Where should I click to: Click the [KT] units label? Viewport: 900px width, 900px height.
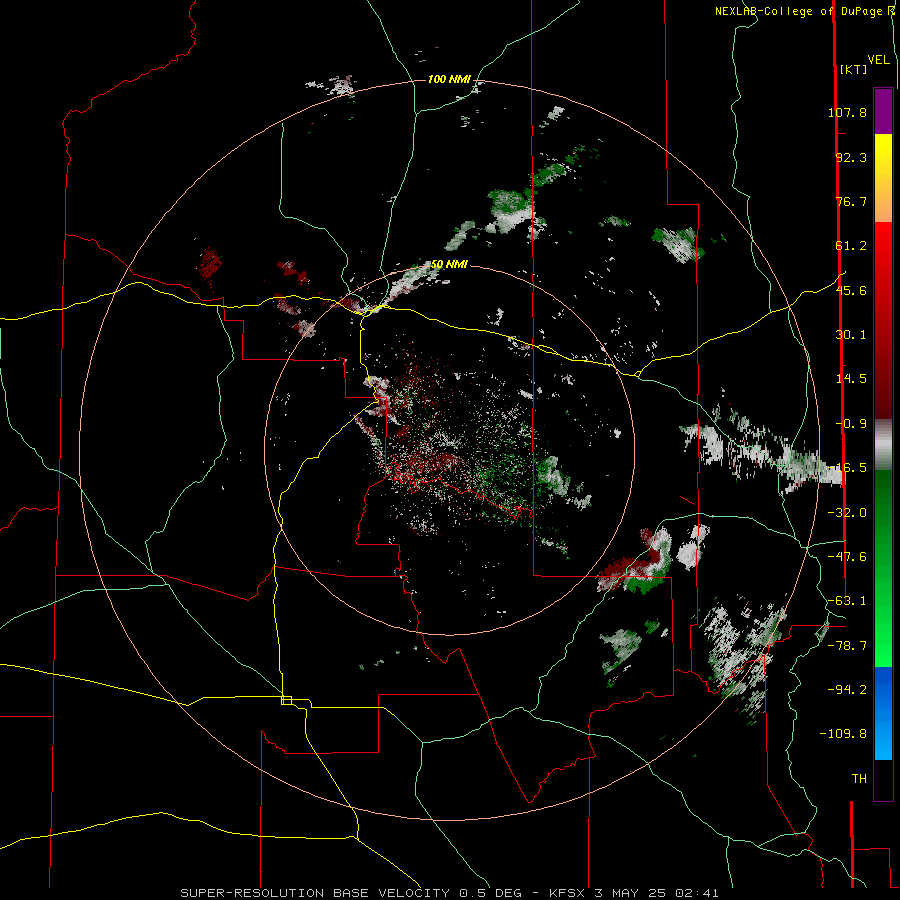tap(853, 69)
